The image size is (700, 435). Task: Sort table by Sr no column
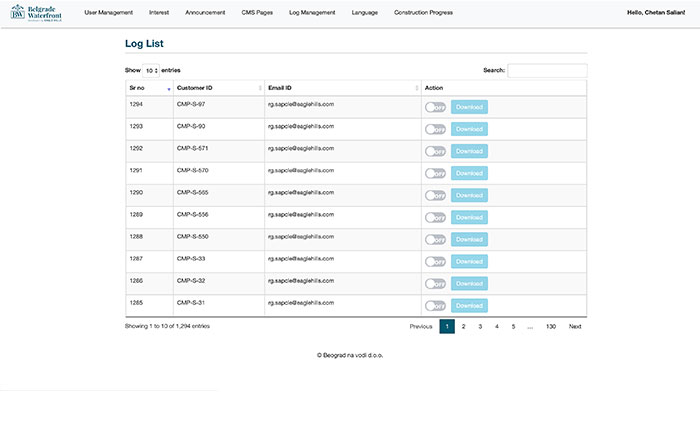[x=150, y=88]
